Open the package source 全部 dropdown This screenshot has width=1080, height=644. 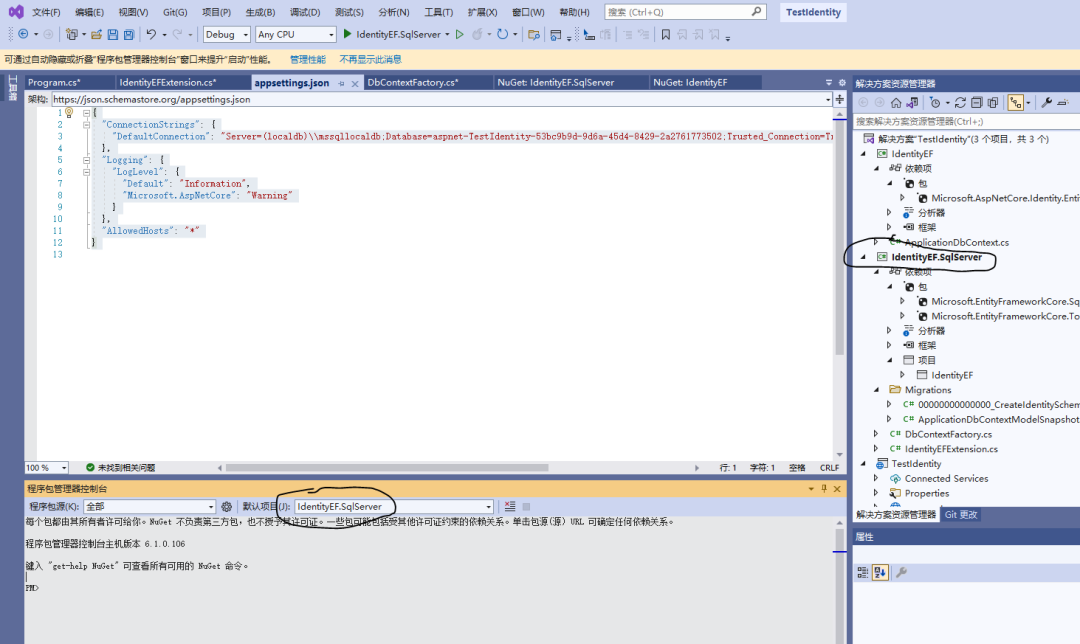tap(149, 506)
